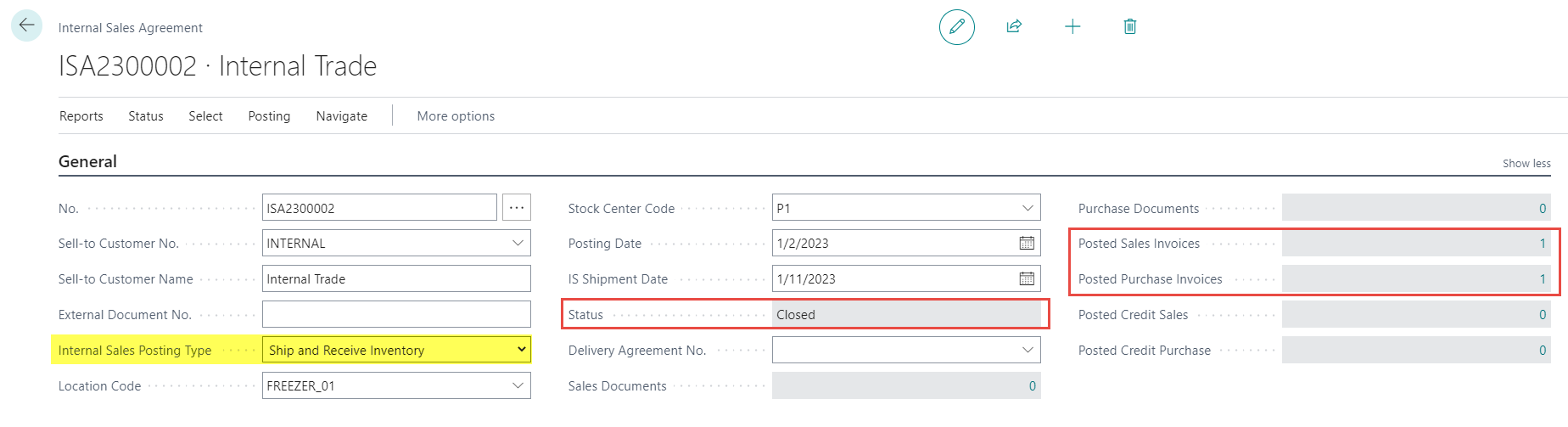Expand the Sell-to Customer No. dropdown

point(518,244)
